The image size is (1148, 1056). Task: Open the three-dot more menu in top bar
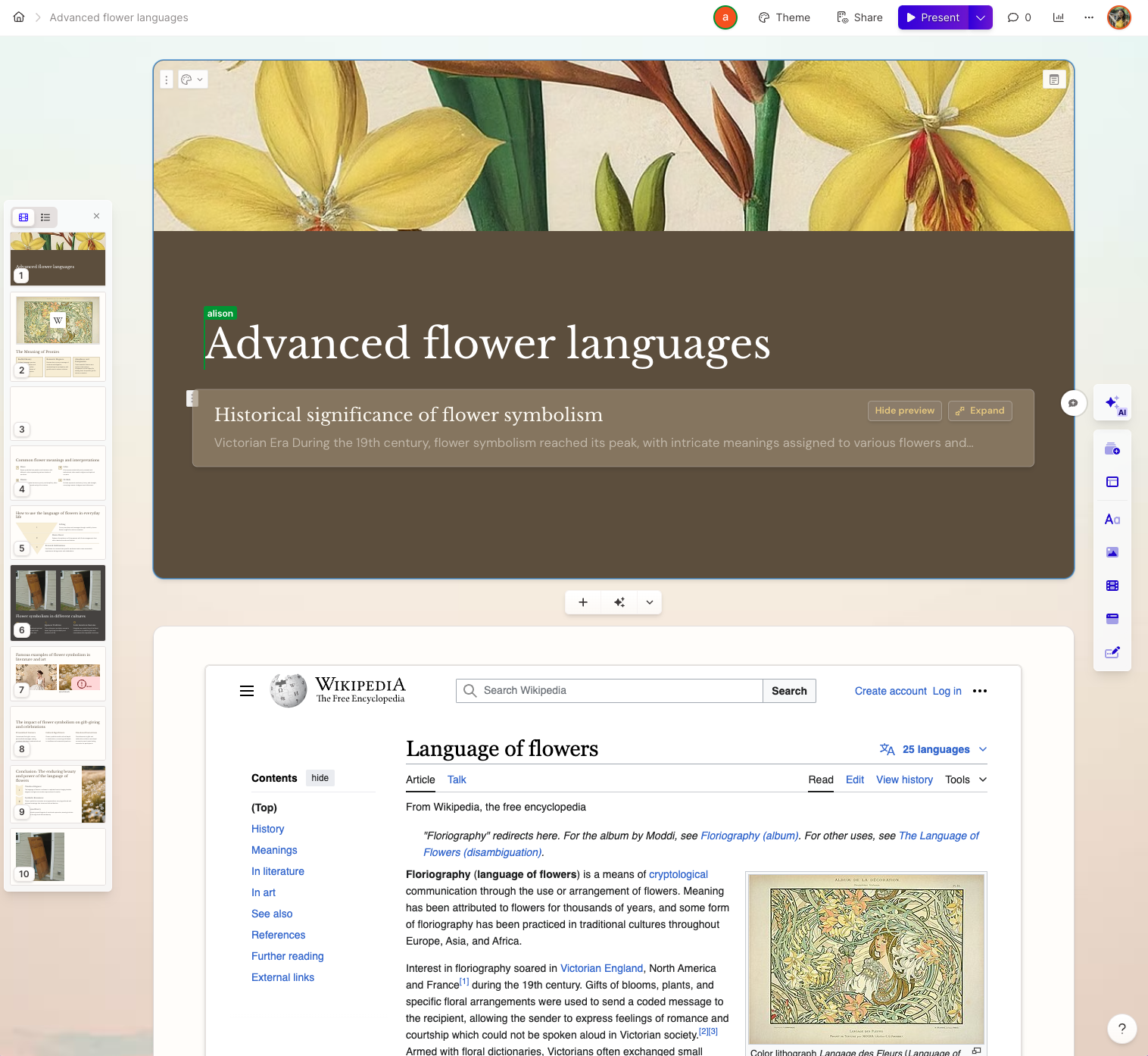point(1089,17)
